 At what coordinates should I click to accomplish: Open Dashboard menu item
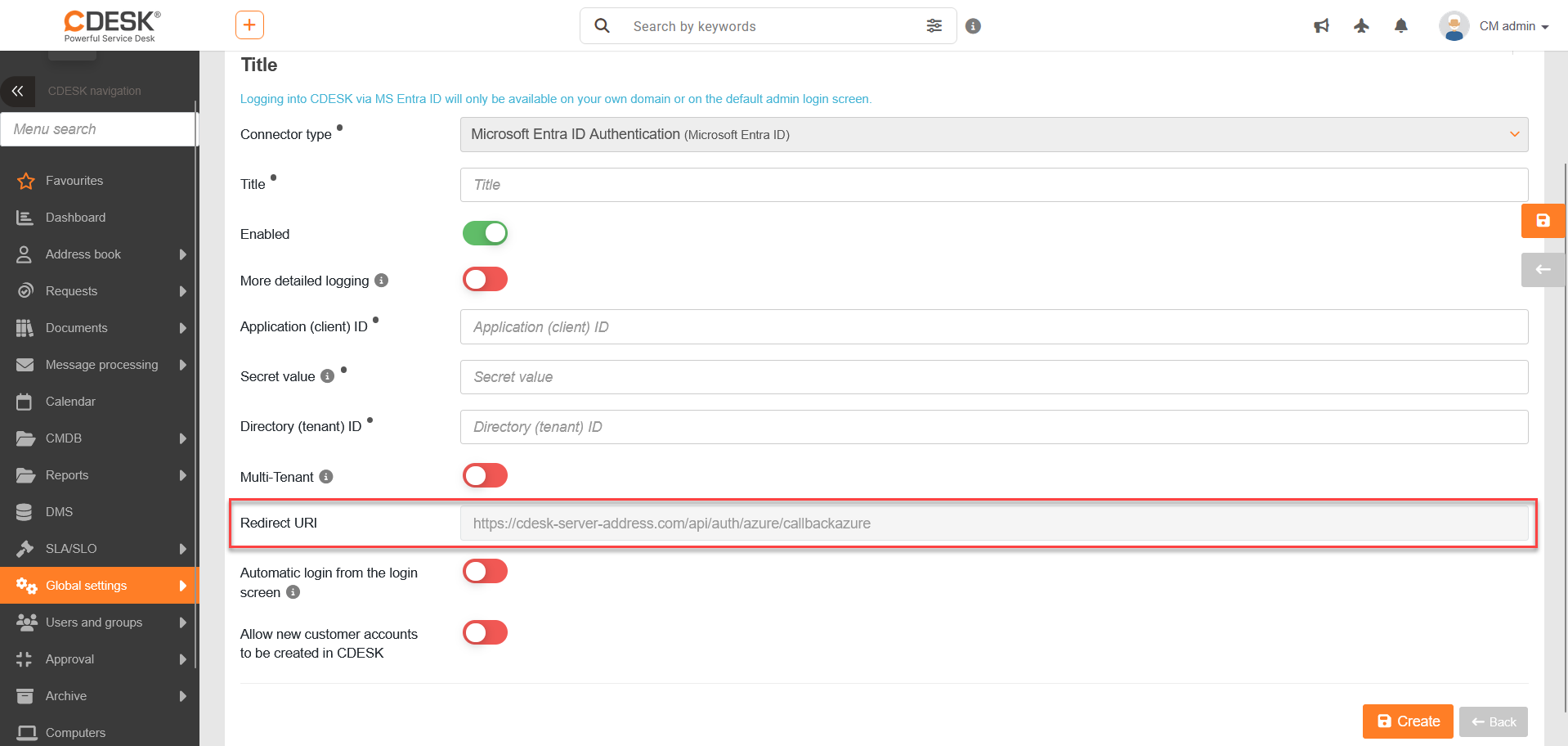tap(98, 218)
